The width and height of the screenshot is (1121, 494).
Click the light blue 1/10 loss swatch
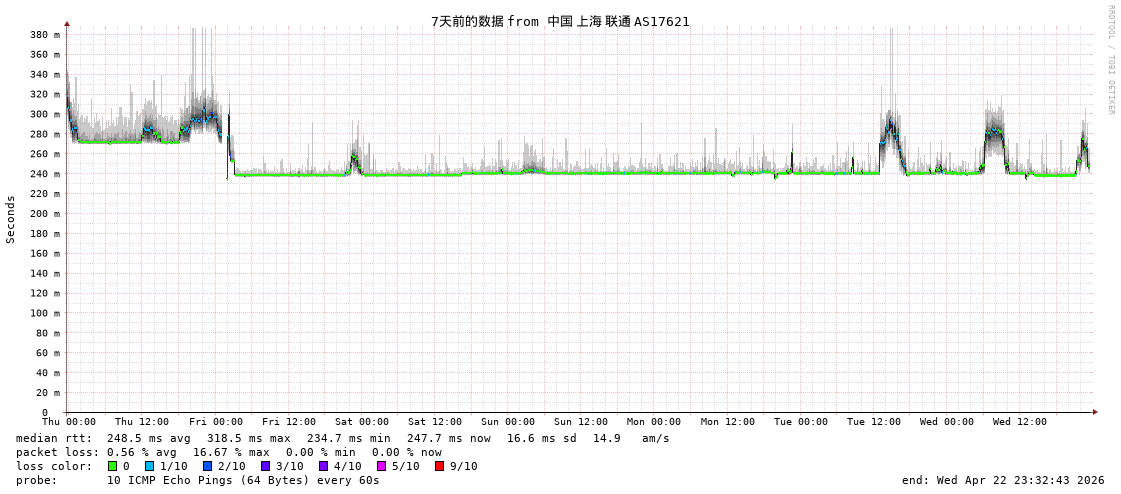pyautogui.click(x=149, y=466)
